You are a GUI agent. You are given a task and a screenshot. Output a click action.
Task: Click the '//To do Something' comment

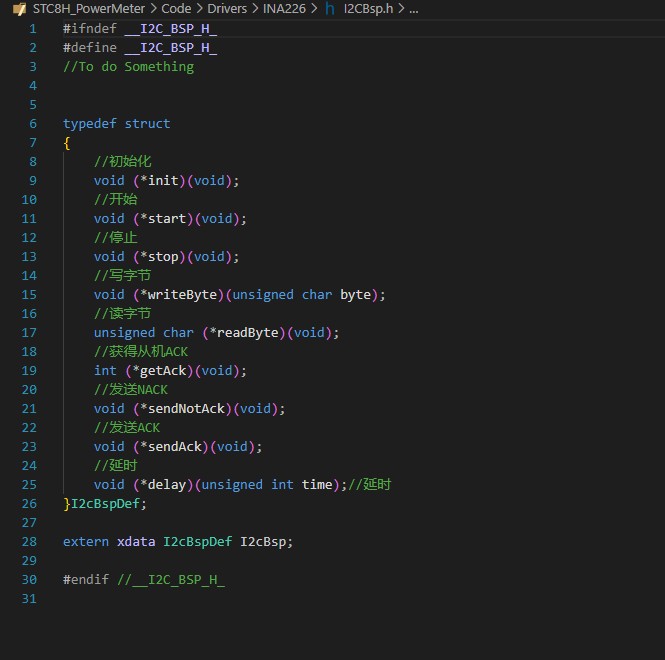click(129, 67)
